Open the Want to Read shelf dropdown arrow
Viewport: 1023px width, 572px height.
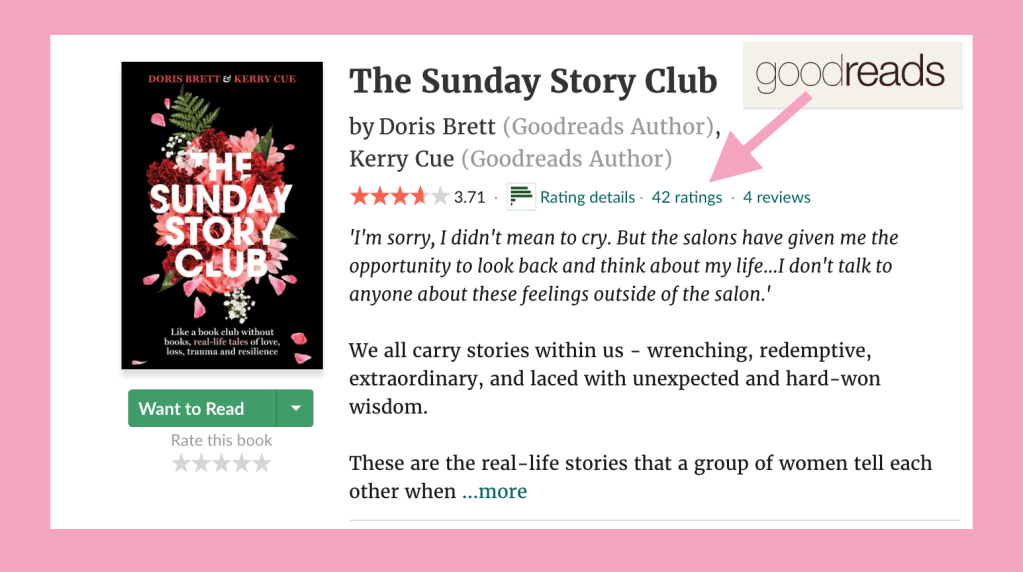tap(295, 408)
